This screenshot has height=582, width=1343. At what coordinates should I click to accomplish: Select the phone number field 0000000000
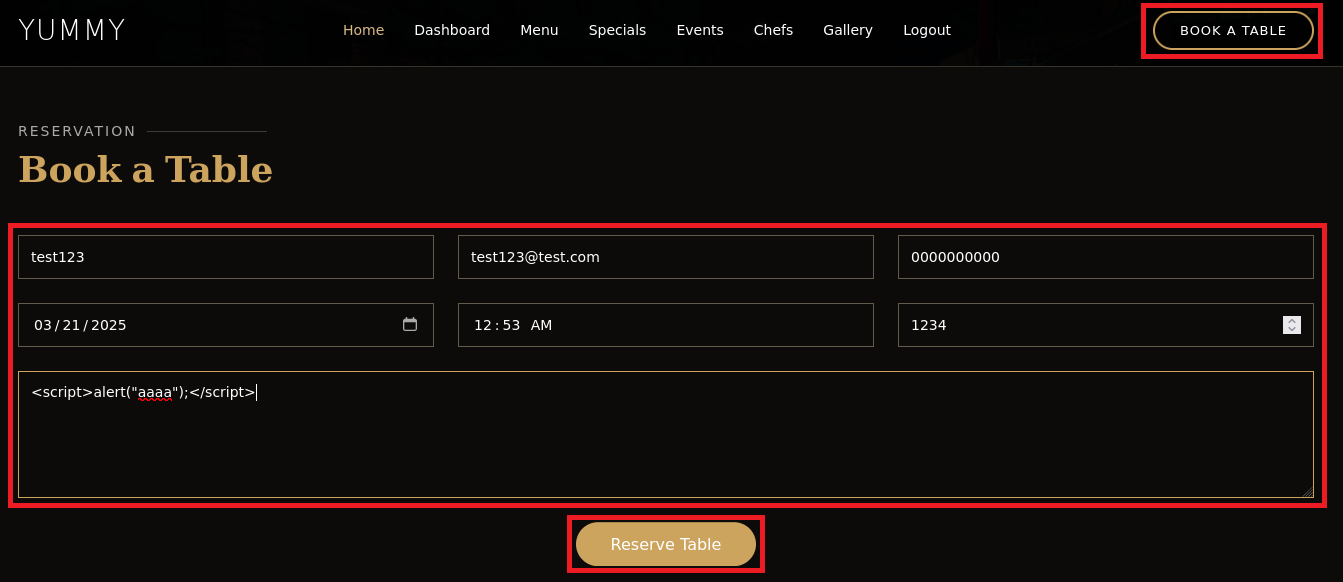tap(1106, 257)
